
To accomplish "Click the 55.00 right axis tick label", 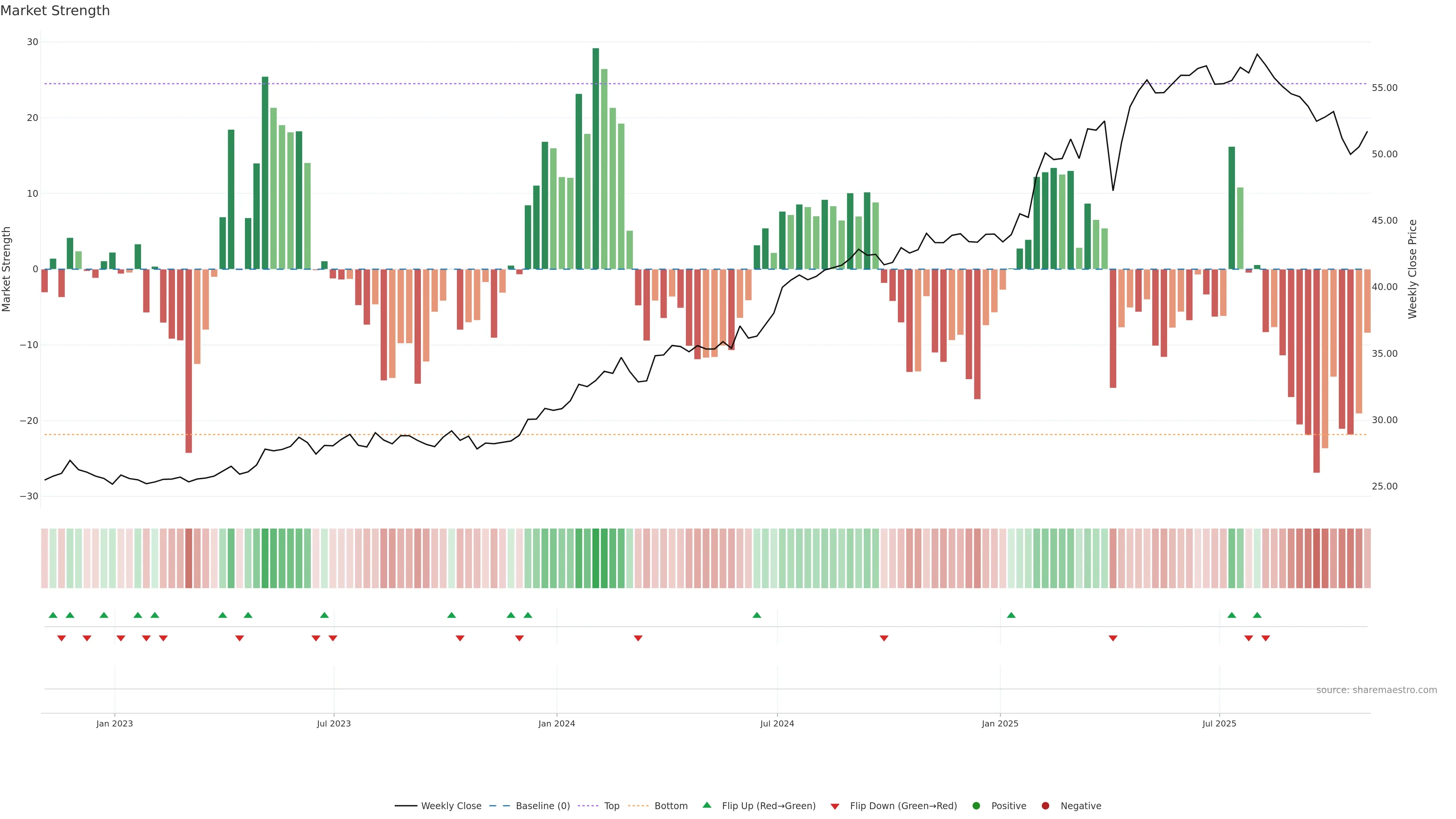I will [x=1384, y=88].
